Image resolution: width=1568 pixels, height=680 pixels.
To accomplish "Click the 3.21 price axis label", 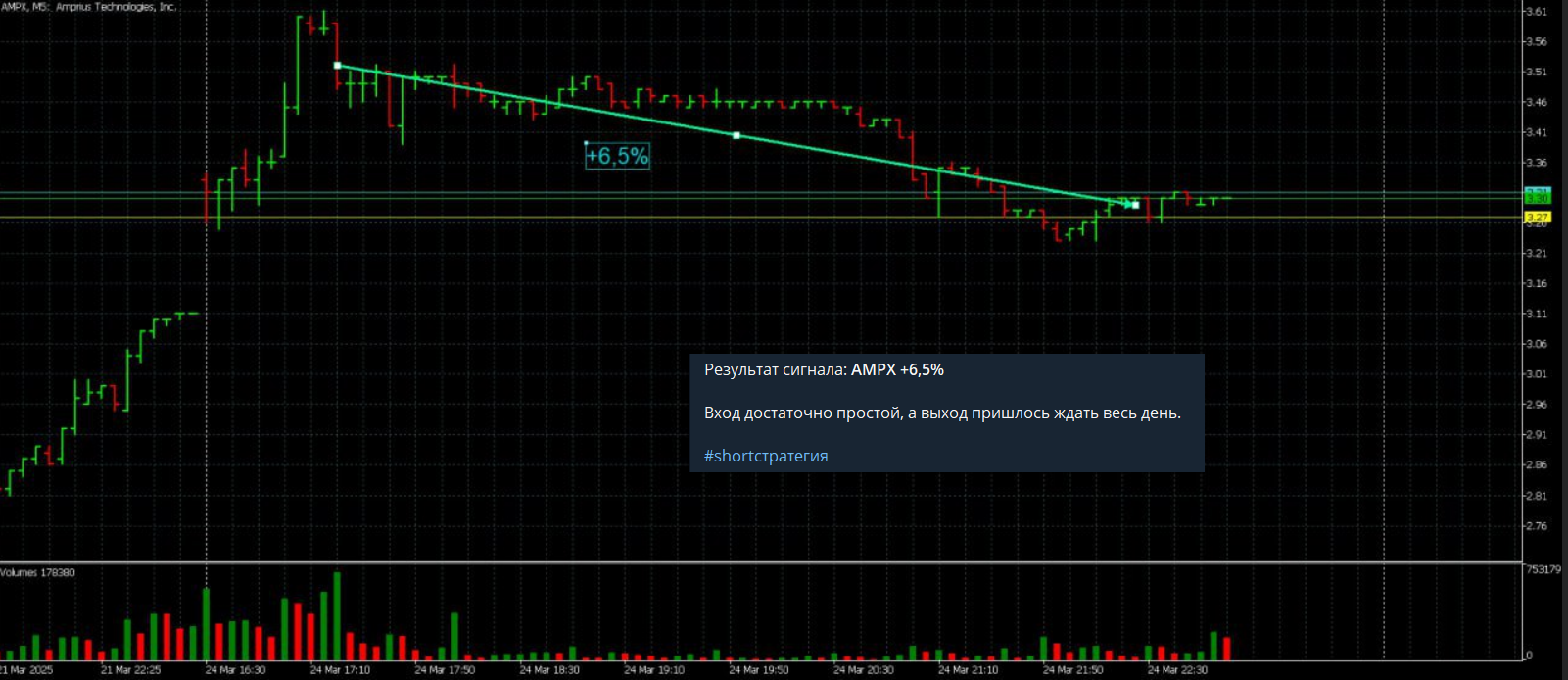I will pos(1536,254).
